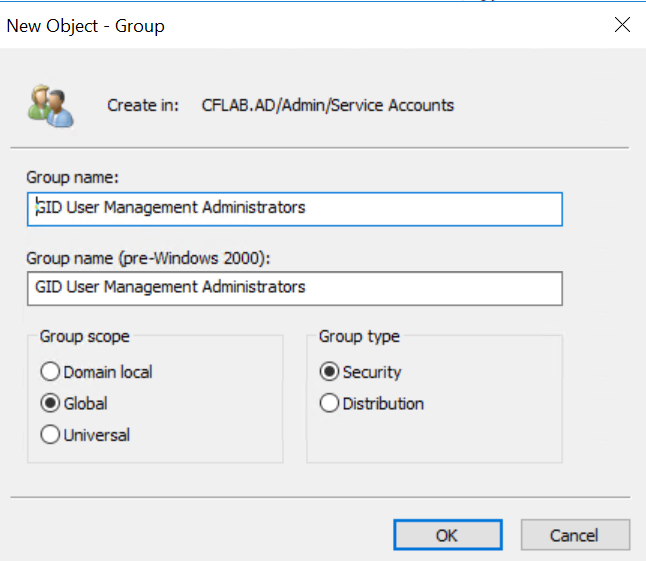
Task: Click the separator line above OK button
Action: [x=320, y=494]
